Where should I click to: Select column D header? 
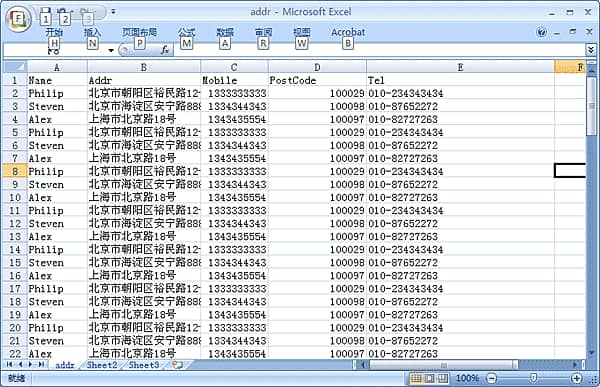[x=317, y=67]
